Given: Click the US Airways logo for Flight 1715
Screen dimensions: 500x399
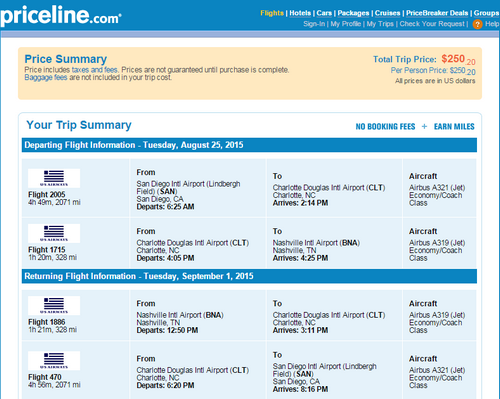Looking at the screenshot, I should point(54,233).
